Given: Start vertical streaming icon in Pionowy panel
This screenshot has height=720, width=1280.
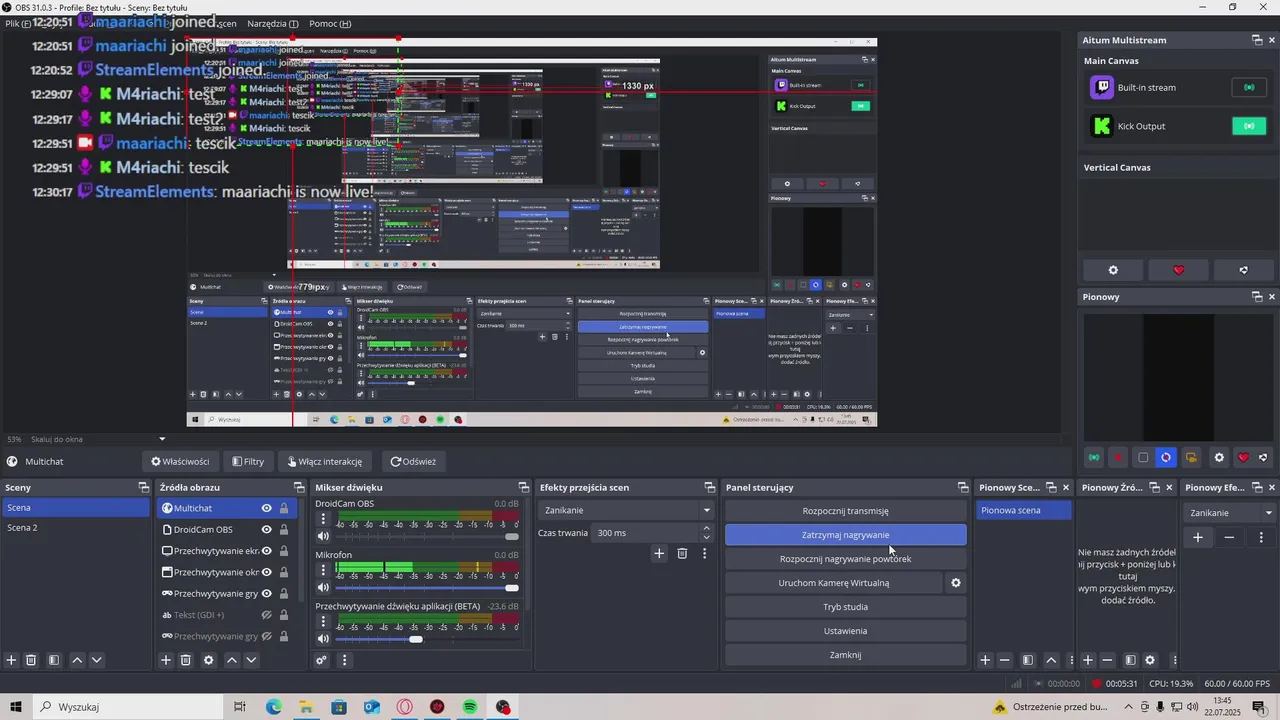Looking at the screenshot, I should (x=1094, y=457).
